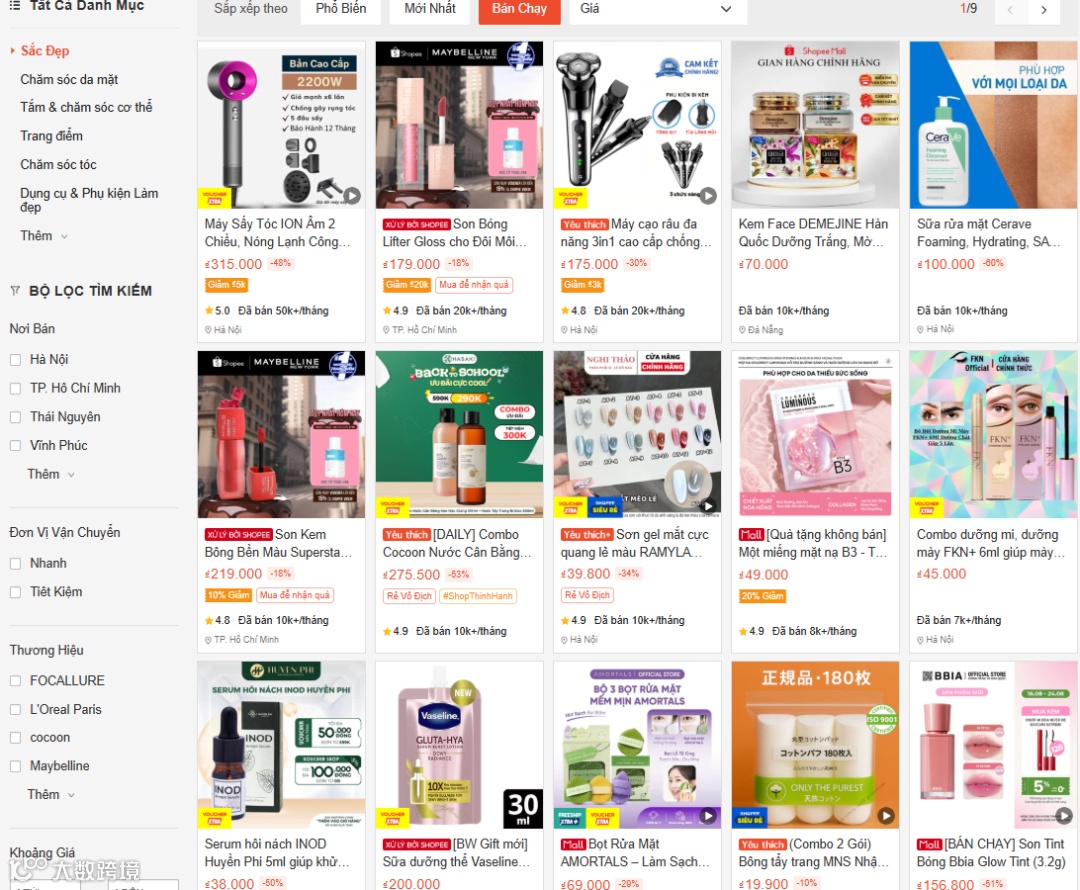Play video on hair dryer product image
1080x890 pixels.
tap(352, 196)
